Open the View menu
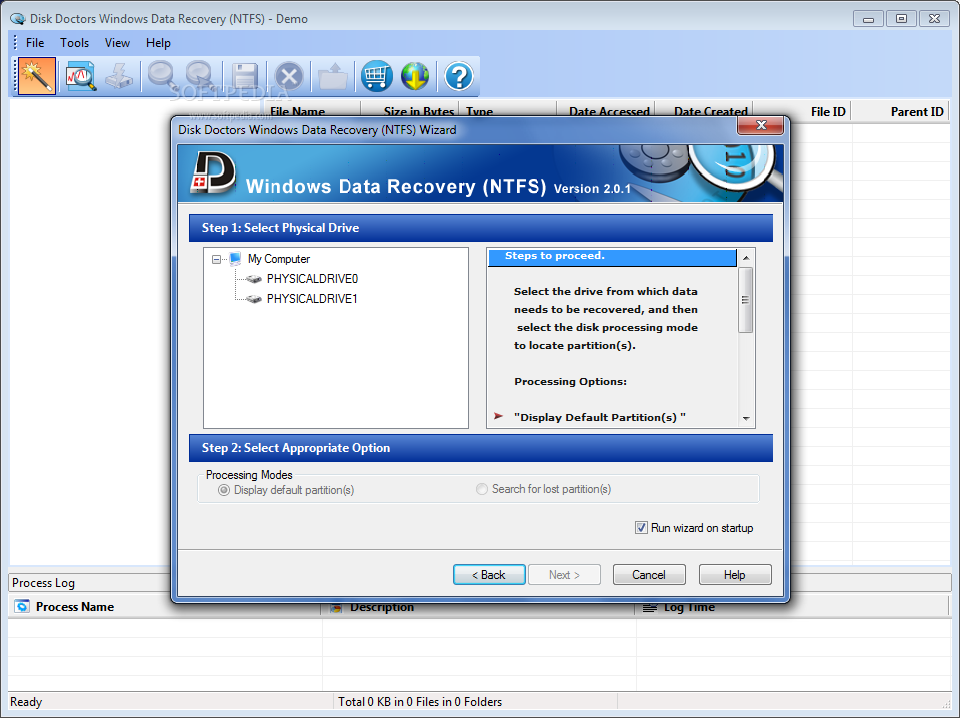This screenshot has width=960, height=718. 117,43
